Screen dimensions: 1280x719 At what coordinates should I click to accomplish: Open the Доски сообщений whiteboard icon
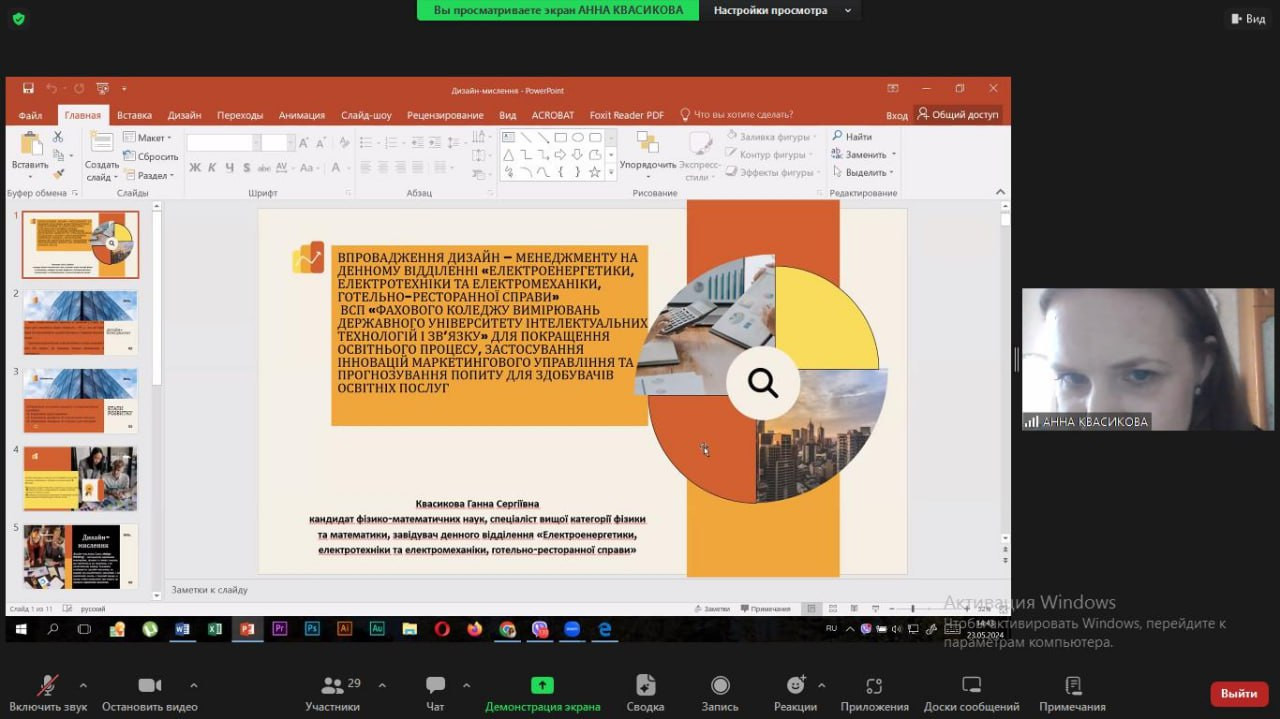click(971, 685)
